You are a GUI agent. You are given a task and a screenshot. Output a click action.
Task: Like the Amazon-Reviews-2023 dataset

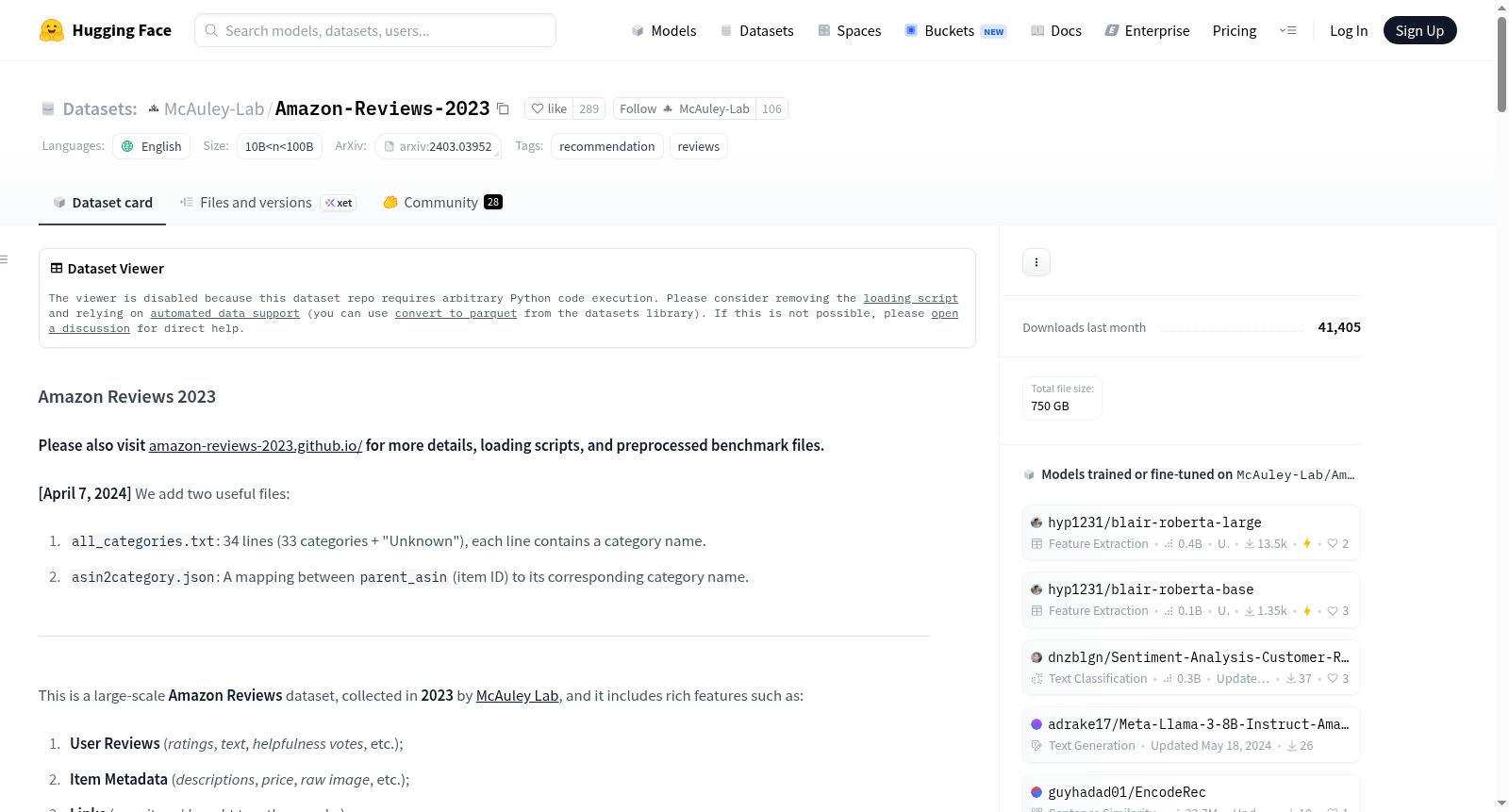(x=549, y=108)
